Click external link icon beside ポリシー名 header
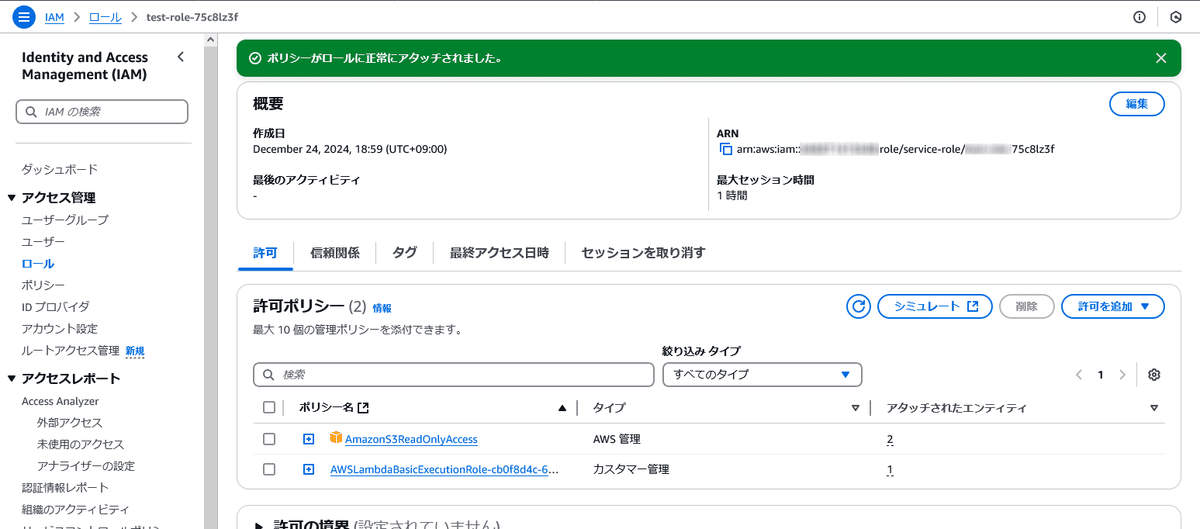Screen dimensions: 1200x529 (363, 407)
